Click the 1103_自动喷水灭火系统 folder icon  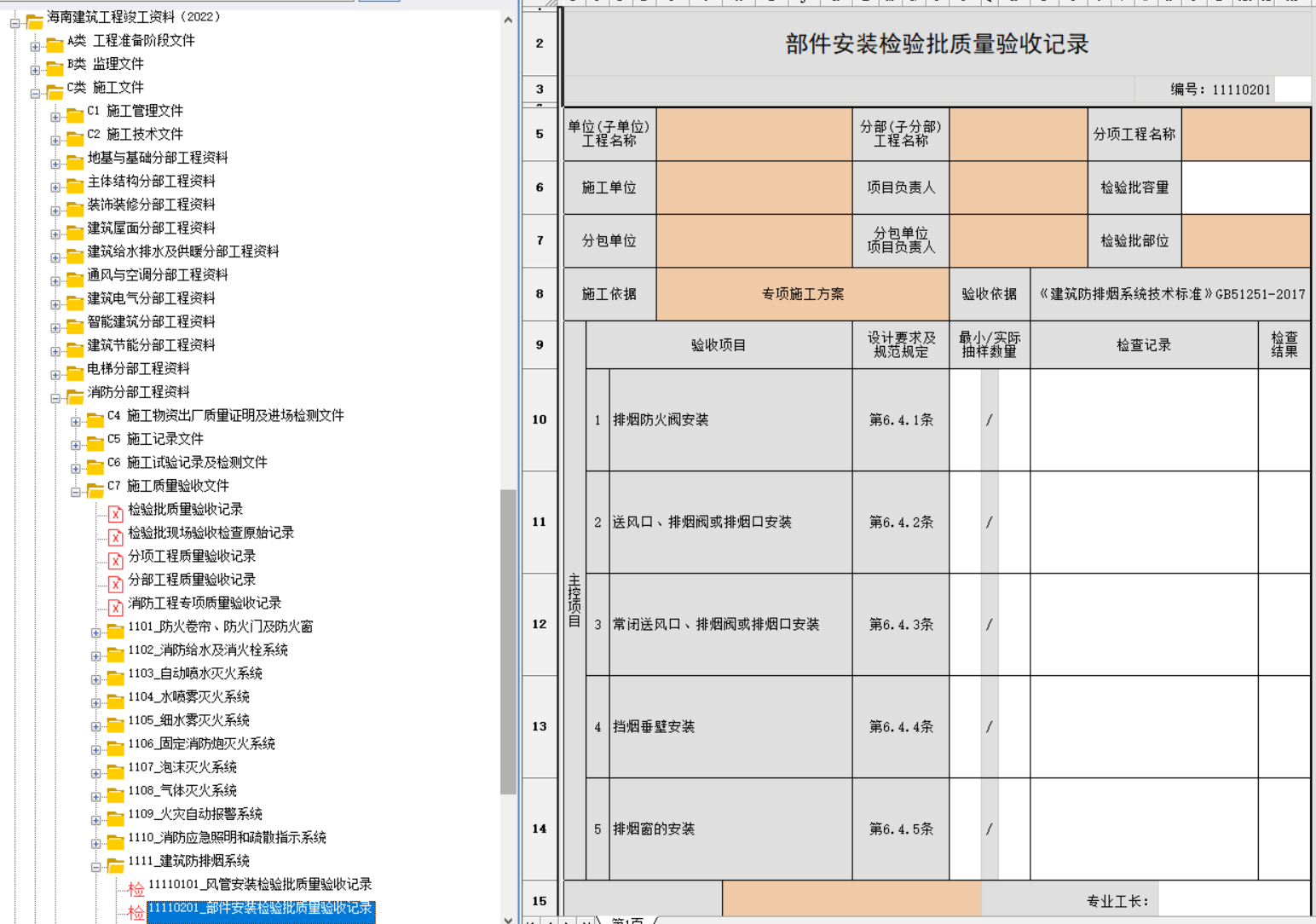tap(116, 677)
